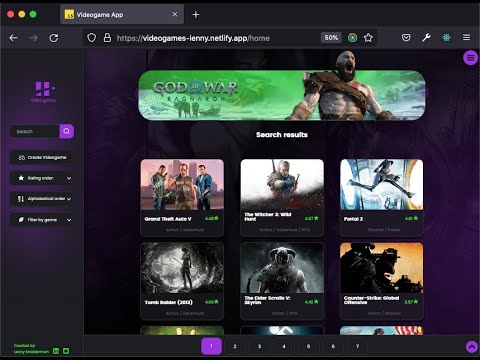Reload the page with refresh icon
This screenshot has width=480, height=360.
(54, 38)
